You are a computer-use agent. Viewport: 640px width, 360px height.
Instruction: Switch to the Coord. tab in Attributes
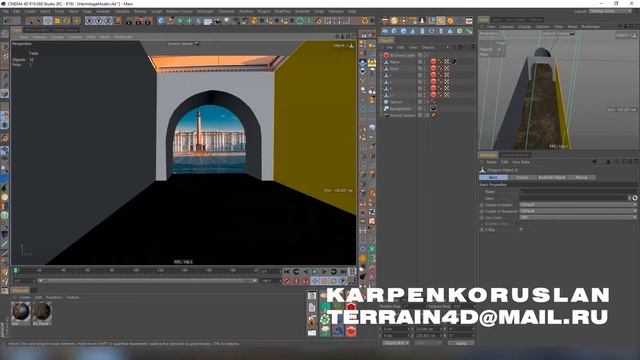coord(522,178)
